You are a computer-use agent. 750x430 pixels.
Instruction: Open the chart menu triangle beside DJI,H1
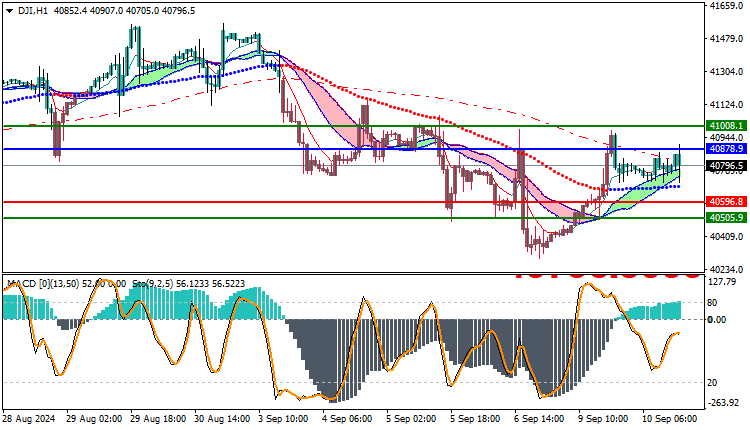point(10,11)
